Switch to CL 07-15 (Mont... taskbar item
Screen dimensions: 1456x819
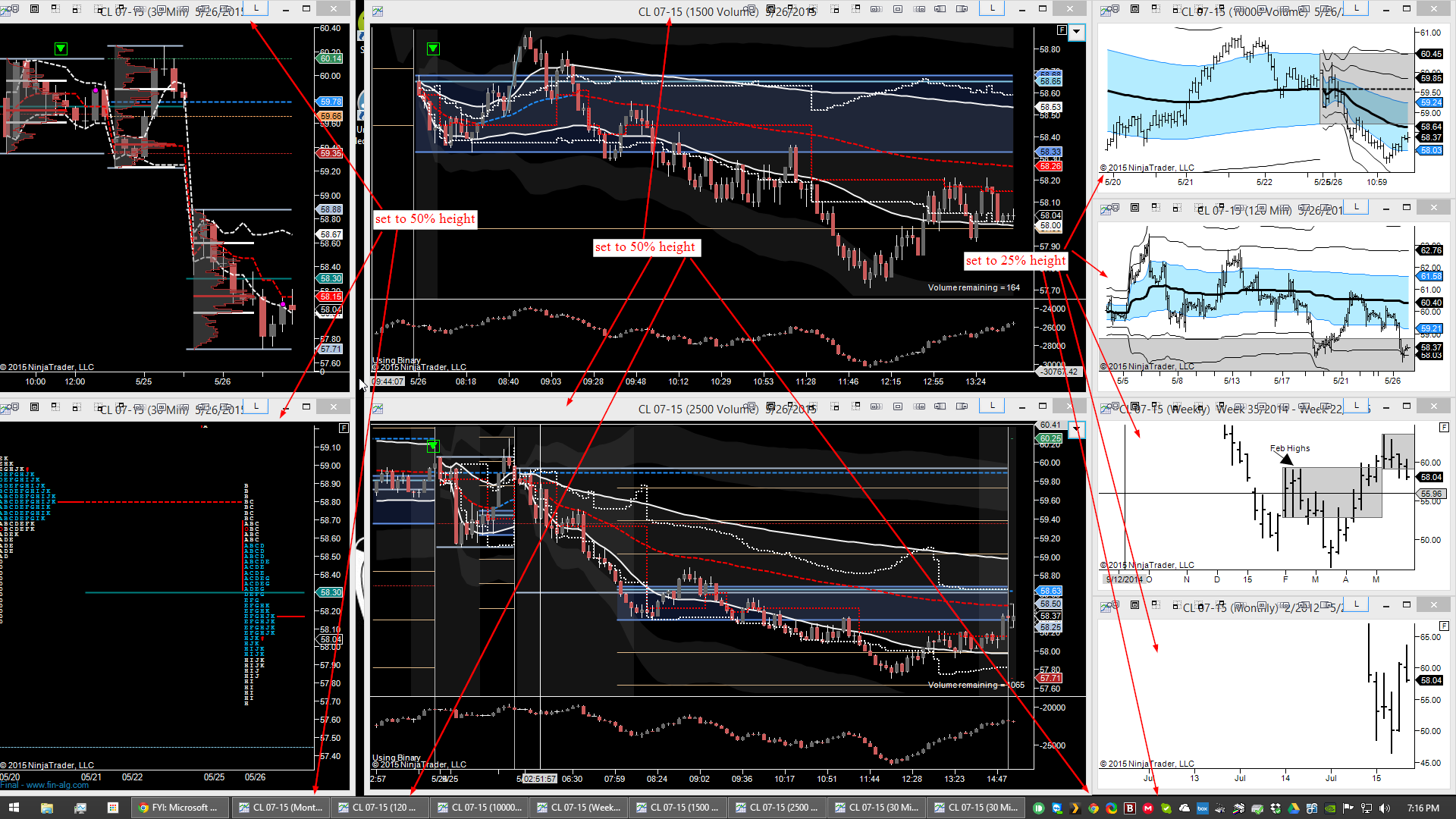coord(280,808)
